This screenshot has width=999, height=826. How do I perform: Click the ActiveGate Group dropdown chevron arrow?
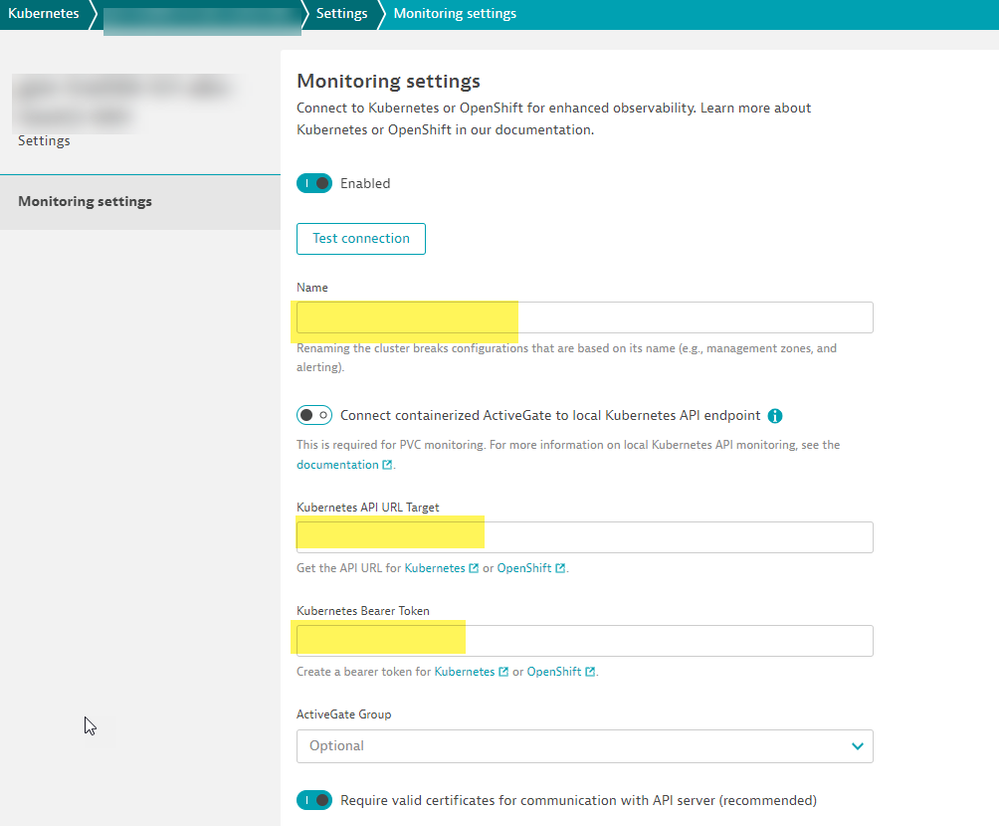857,746
